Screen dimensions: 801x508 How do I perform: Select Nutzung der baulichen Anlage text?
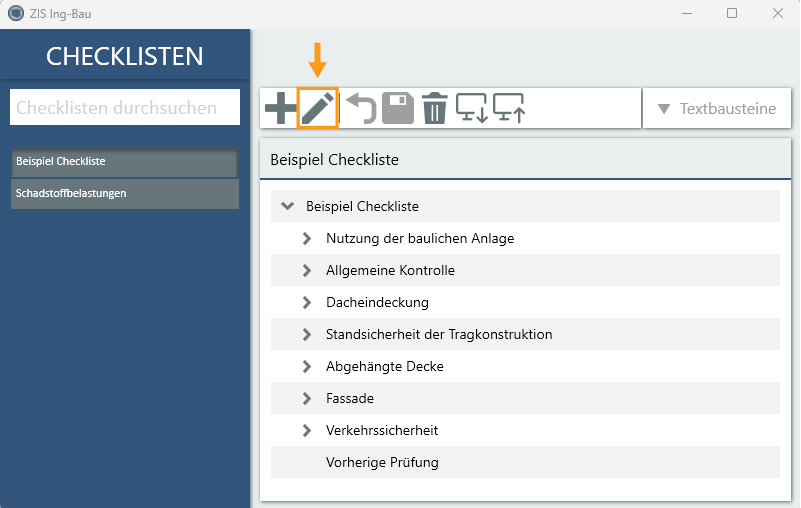420,238
